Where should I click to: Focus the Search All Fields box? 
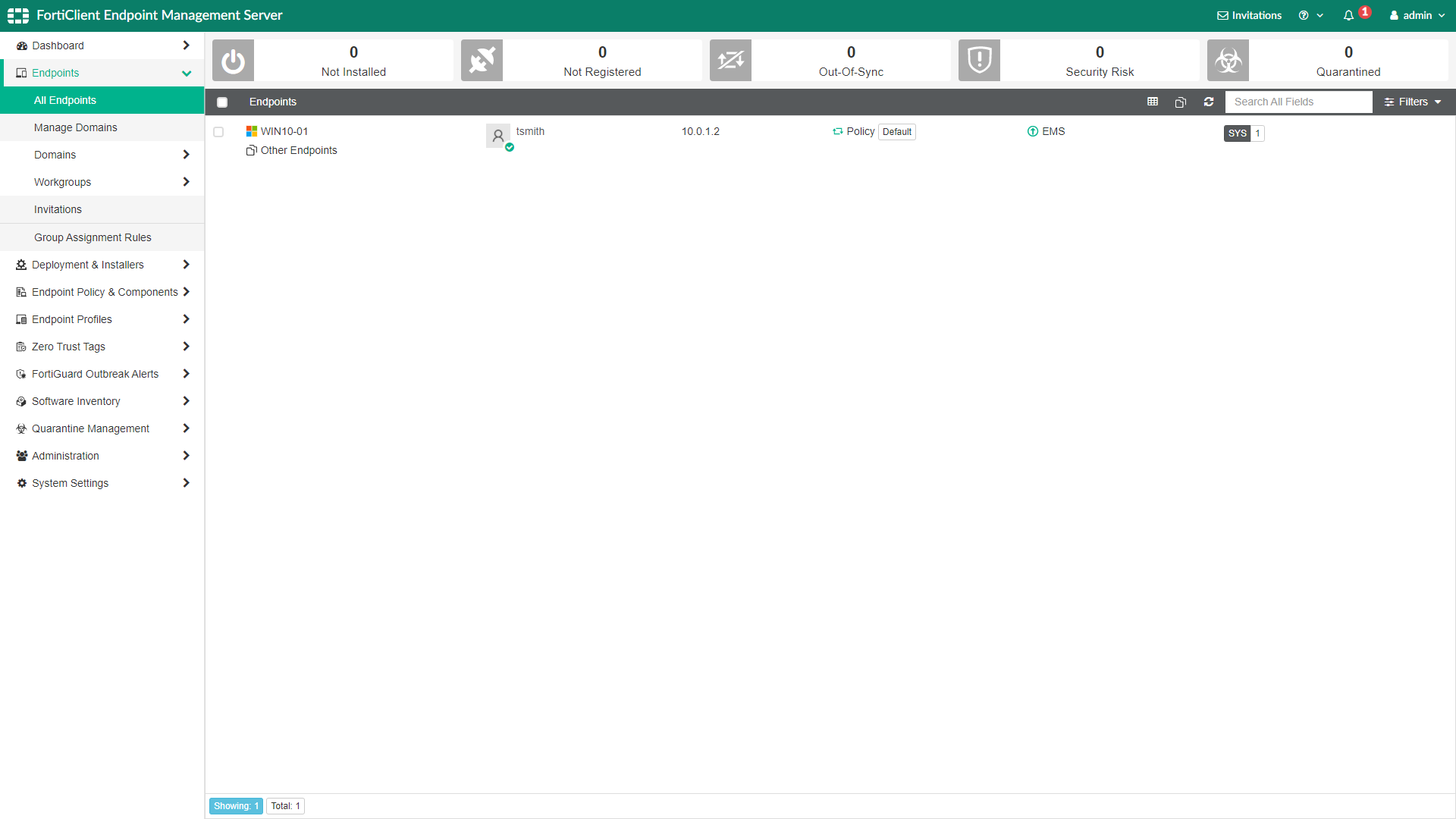[1298, 102]
